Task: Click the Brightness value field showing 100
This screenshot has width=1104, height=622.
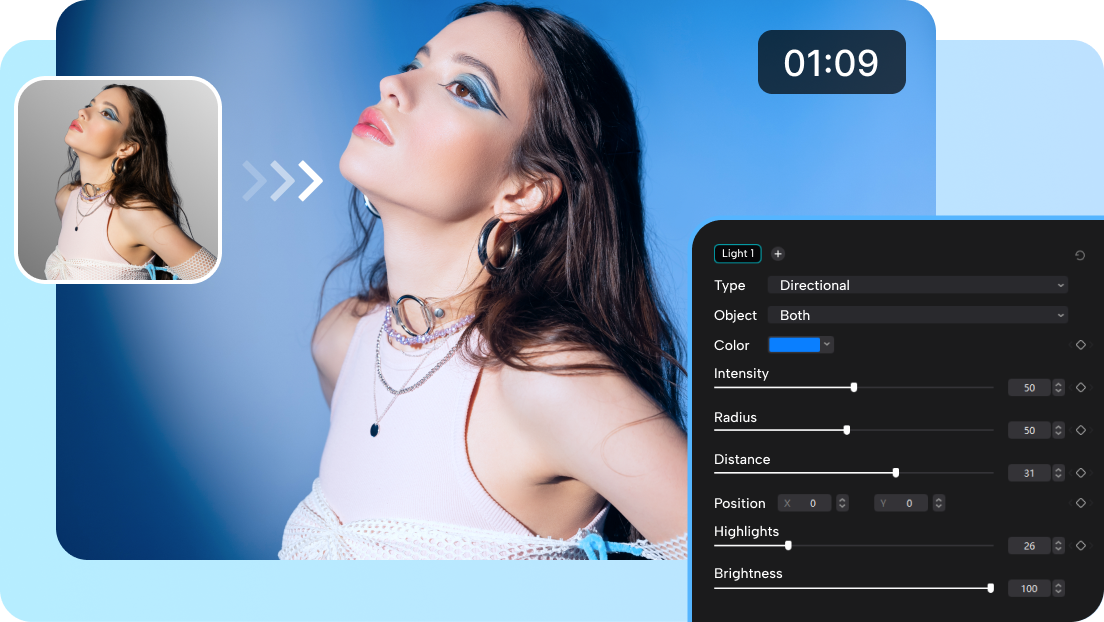Action: click(x=1029, y=588)
